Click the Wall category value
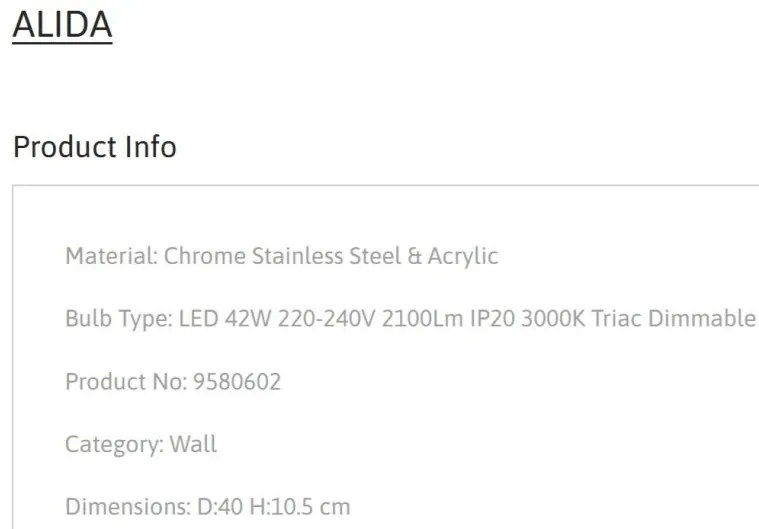 point(193,444)
